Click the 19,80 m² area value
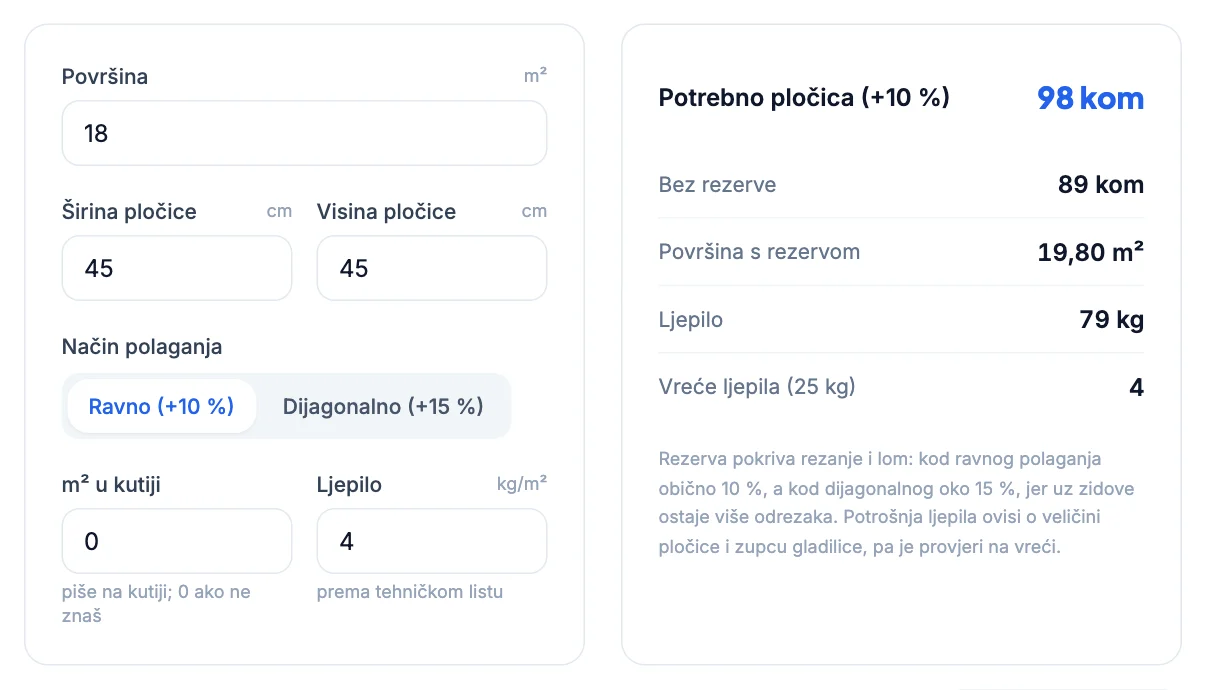Screen dimensions: 1206x690 coord(1091,252)
